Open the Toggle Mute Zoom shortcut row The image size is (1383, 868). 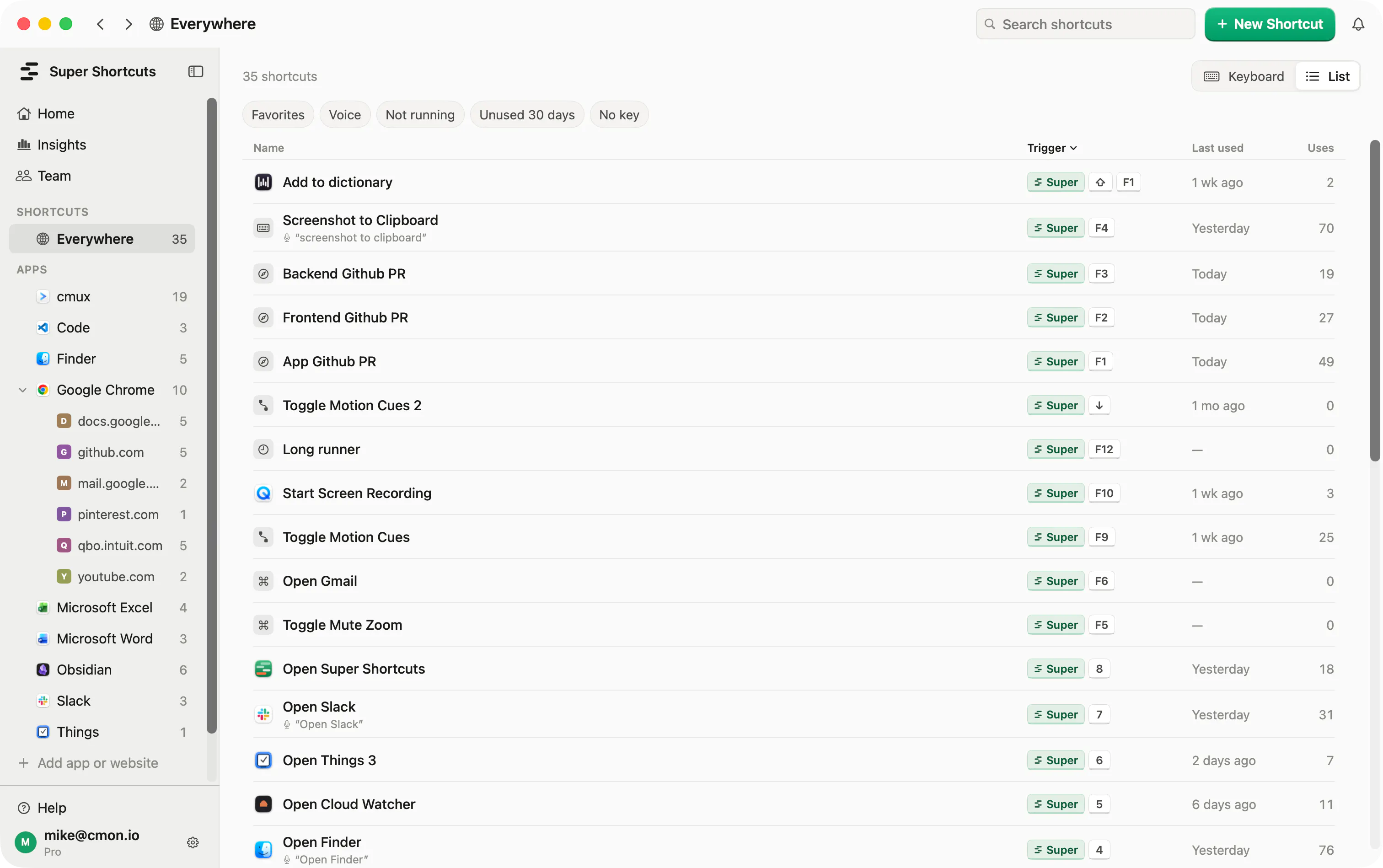point(793,625)
